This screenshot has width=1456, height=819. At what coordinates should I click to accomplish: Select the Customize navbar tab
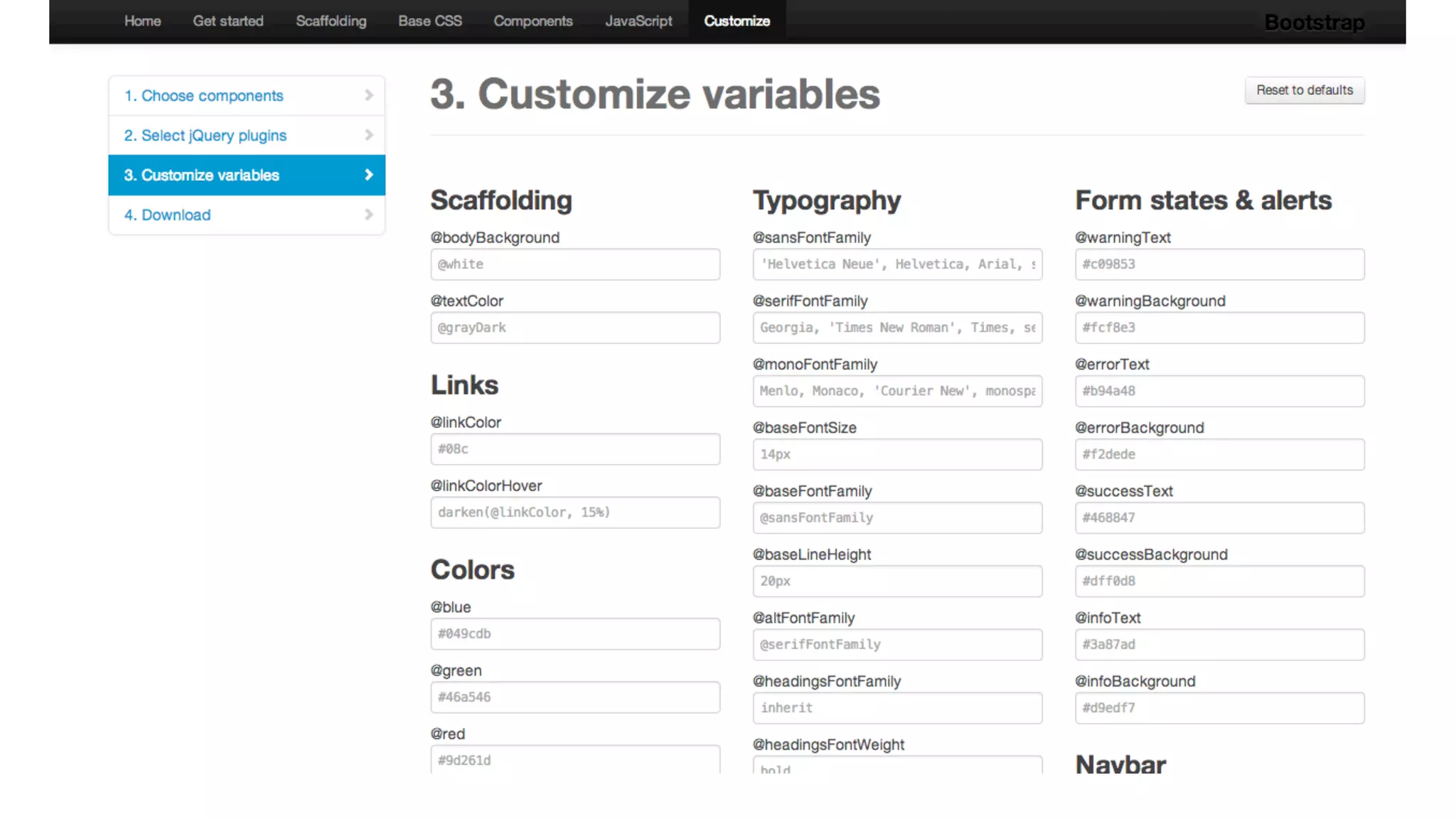(x=737, y=21)
